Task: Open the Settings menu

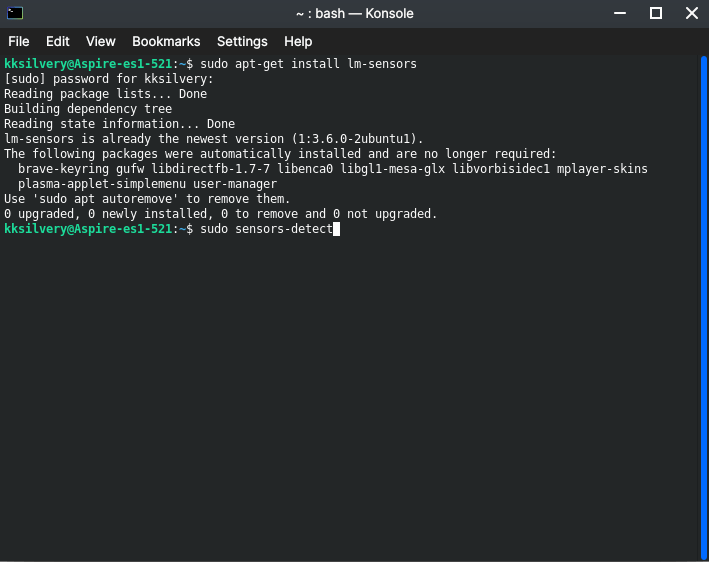Action: coord(242,42)
